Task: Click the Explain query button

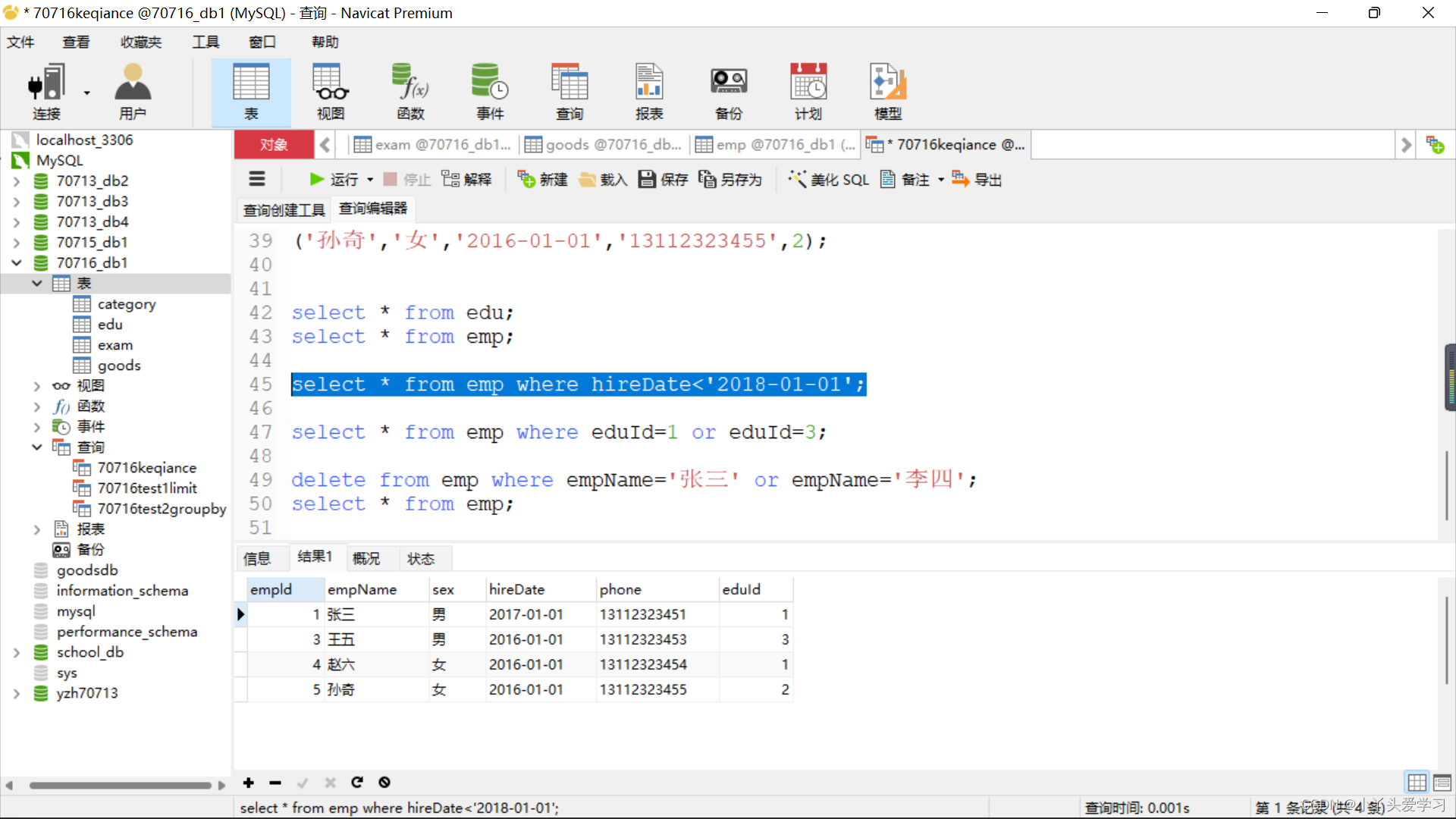Action: coord(467,178)
